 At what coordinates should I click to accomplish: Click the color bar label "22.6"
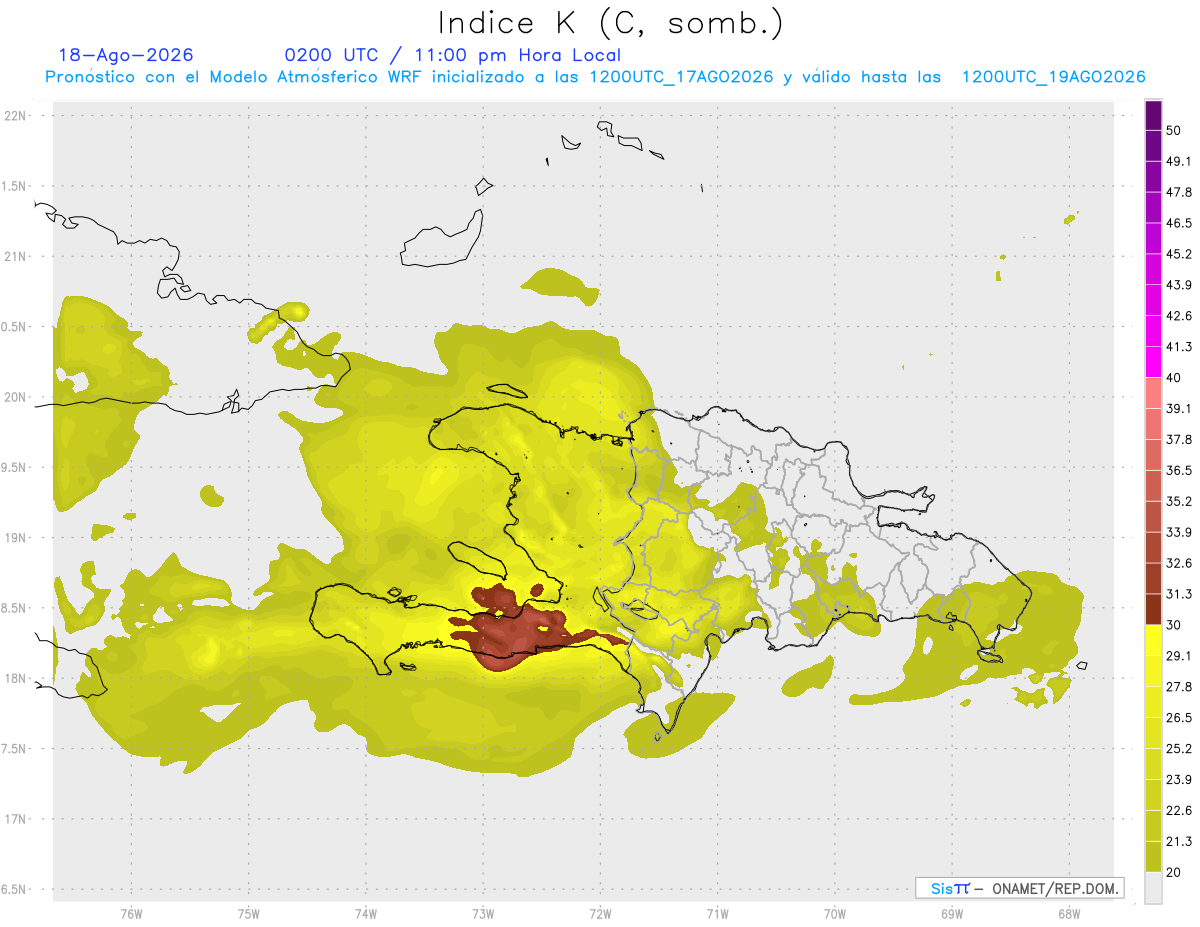[x=1179, y=810]
